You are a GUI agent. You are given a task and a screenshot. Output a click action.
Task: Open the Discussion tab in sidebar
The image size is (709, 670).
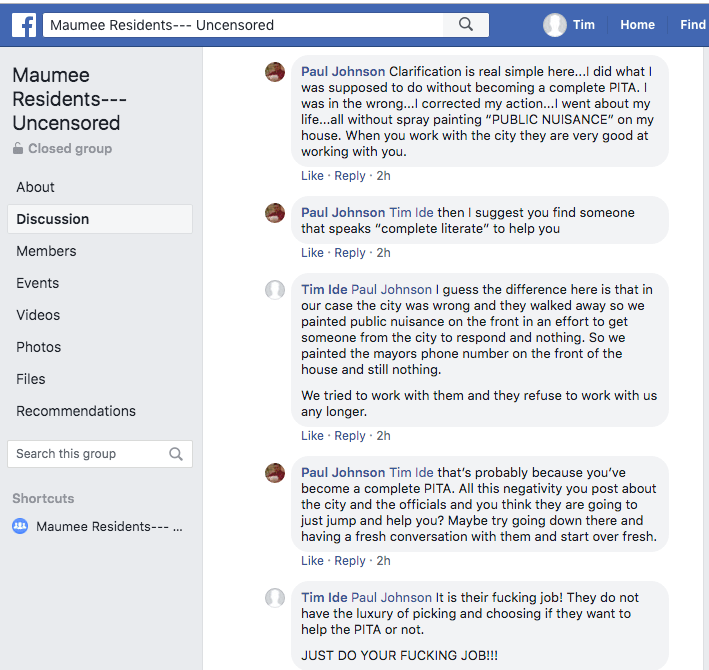tap(53, 219)
